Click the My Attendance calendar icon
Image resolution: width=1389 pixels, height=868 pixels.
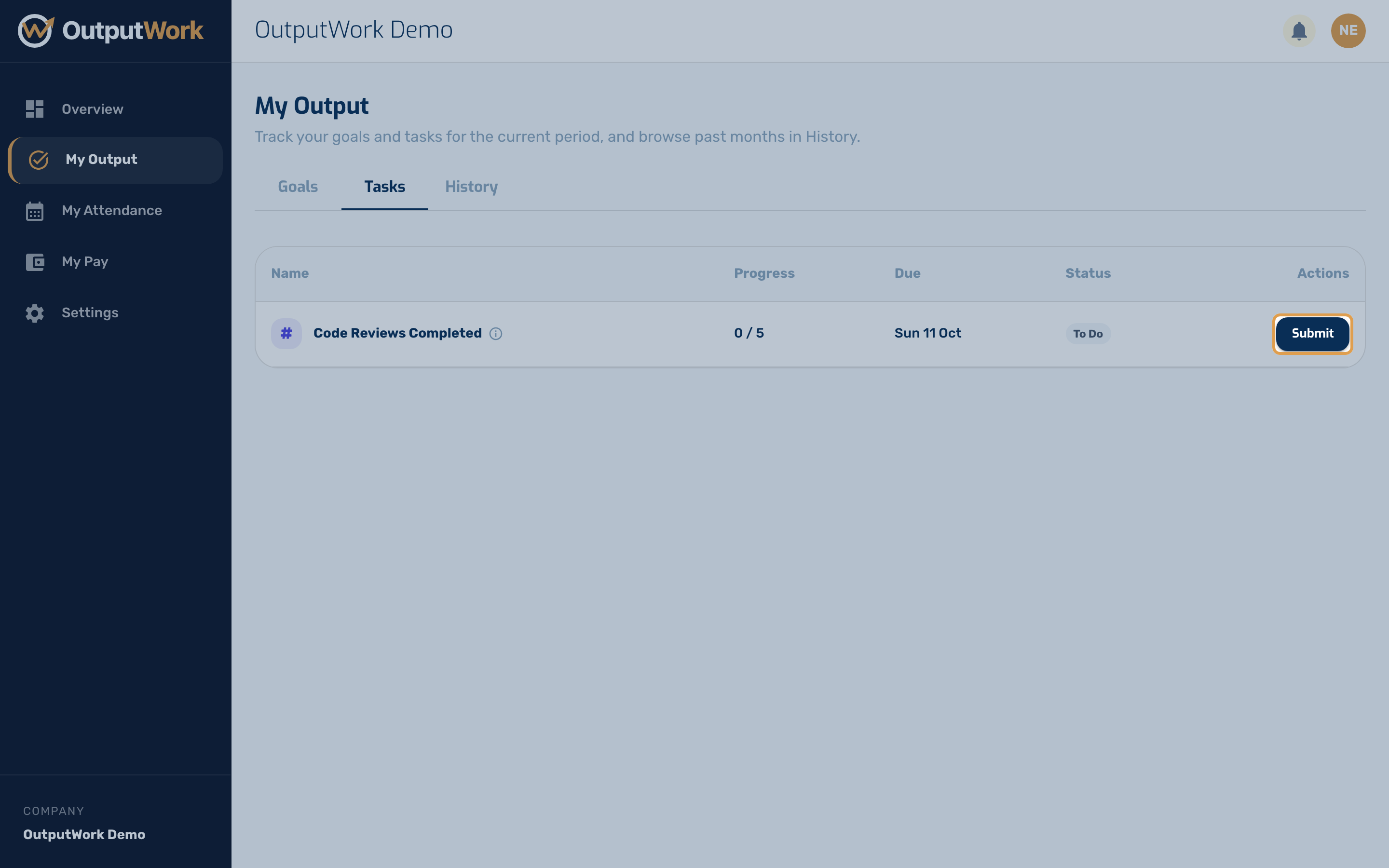click(x=34, y=211)
